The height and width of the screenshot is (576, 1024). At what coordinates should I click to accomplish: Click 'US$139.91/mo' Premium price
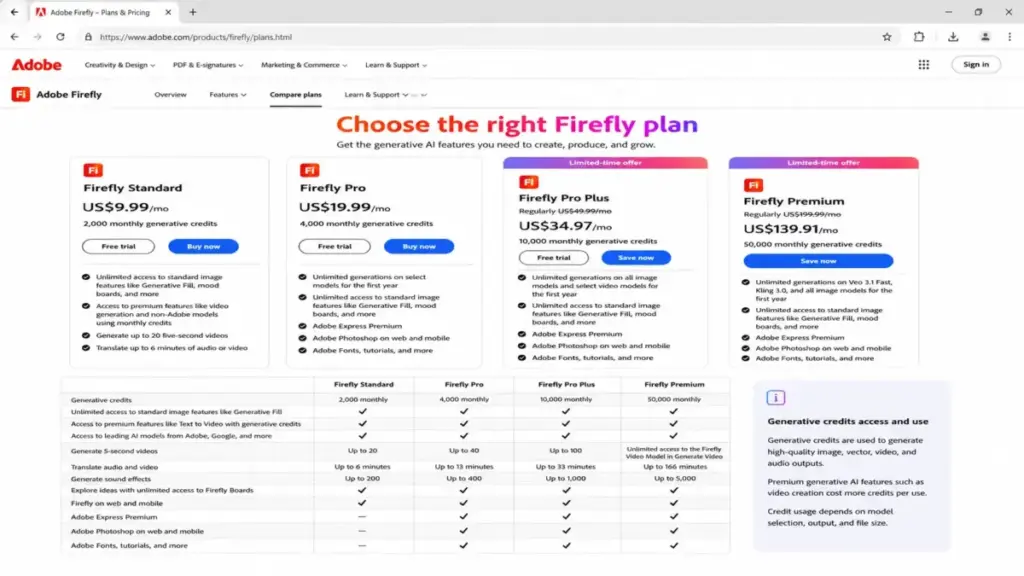(x=791, y=229)
